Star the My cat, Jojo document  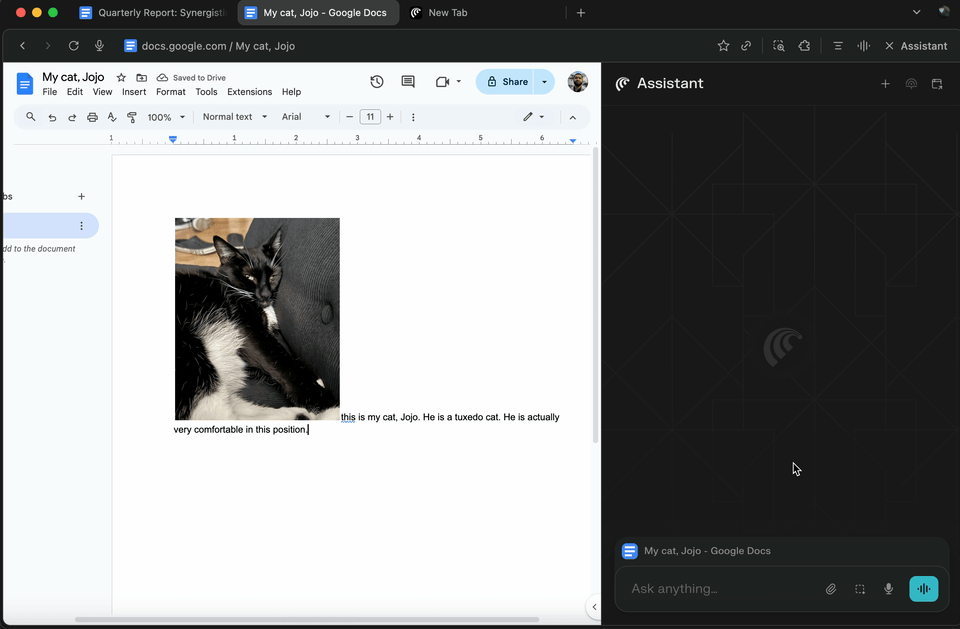[x=121, y=78]
